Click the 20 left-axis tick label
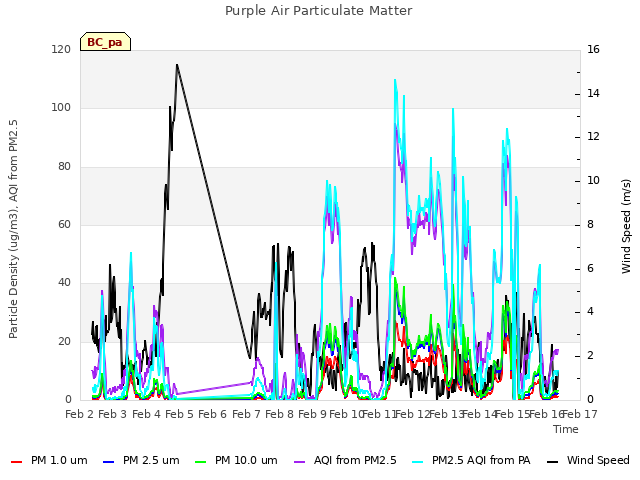The image size is (640, 480). coord(64,341)
